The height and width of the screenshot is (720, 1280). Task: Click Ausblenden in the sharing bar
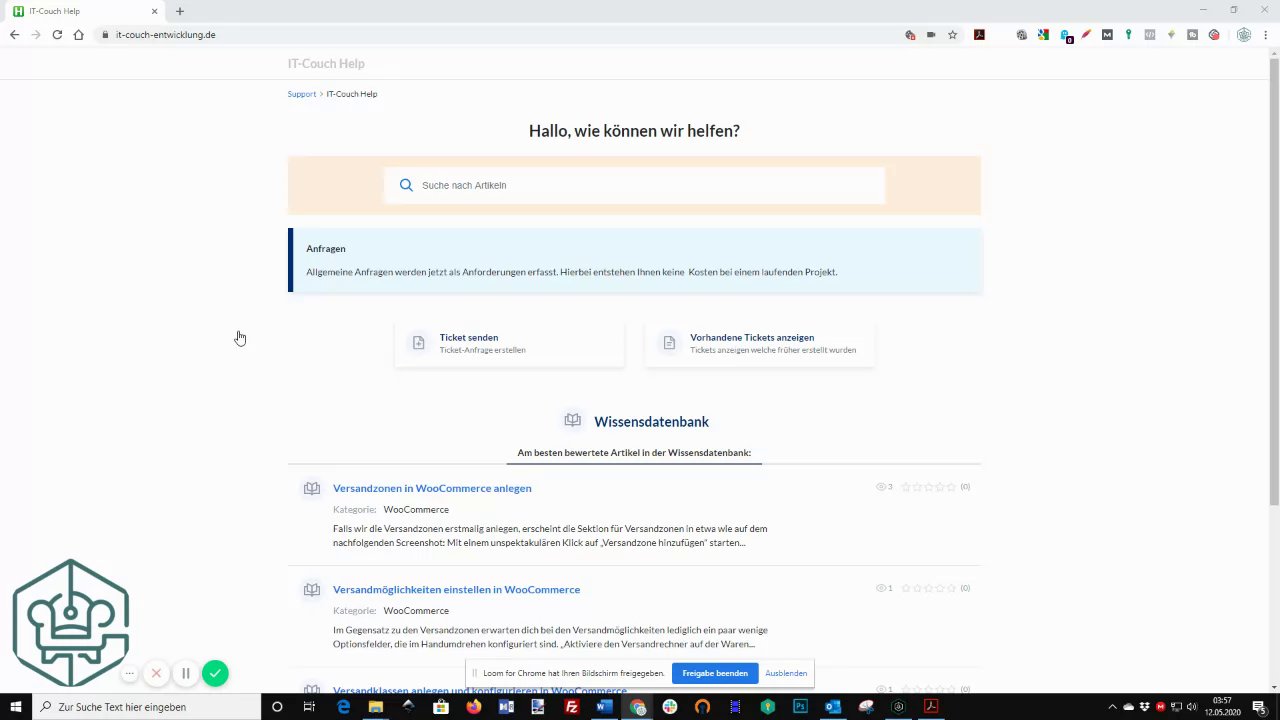pos(786,673)
